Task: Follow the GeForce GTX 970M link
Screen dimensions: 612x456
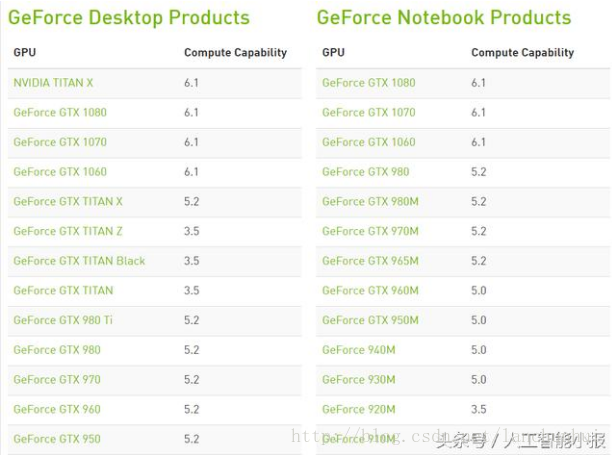Action: pos(370,231)
